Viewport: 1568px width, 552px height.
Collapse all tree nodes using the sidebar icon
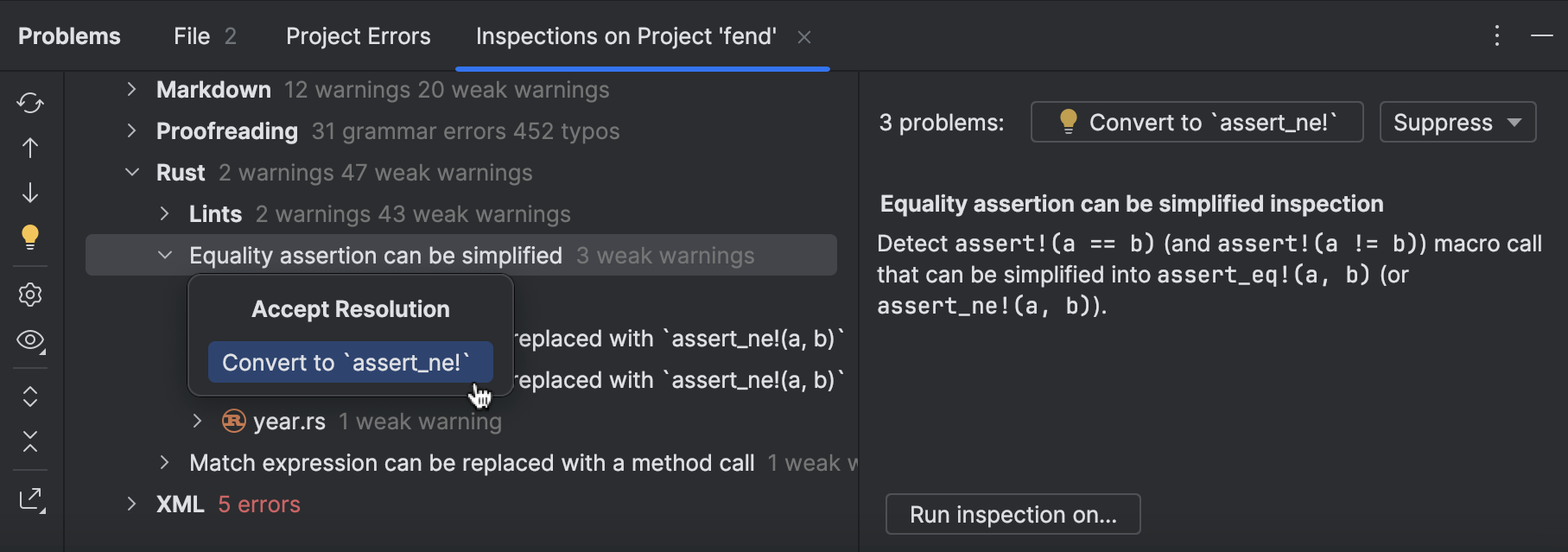pyautogui.click(x=30, y=443)
